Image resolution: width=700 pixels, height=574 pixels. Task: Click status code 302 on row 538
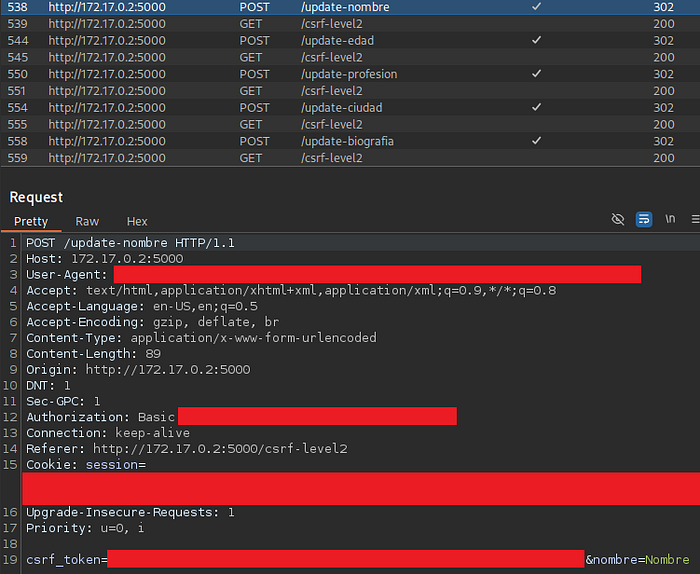(x=663, y=7)
